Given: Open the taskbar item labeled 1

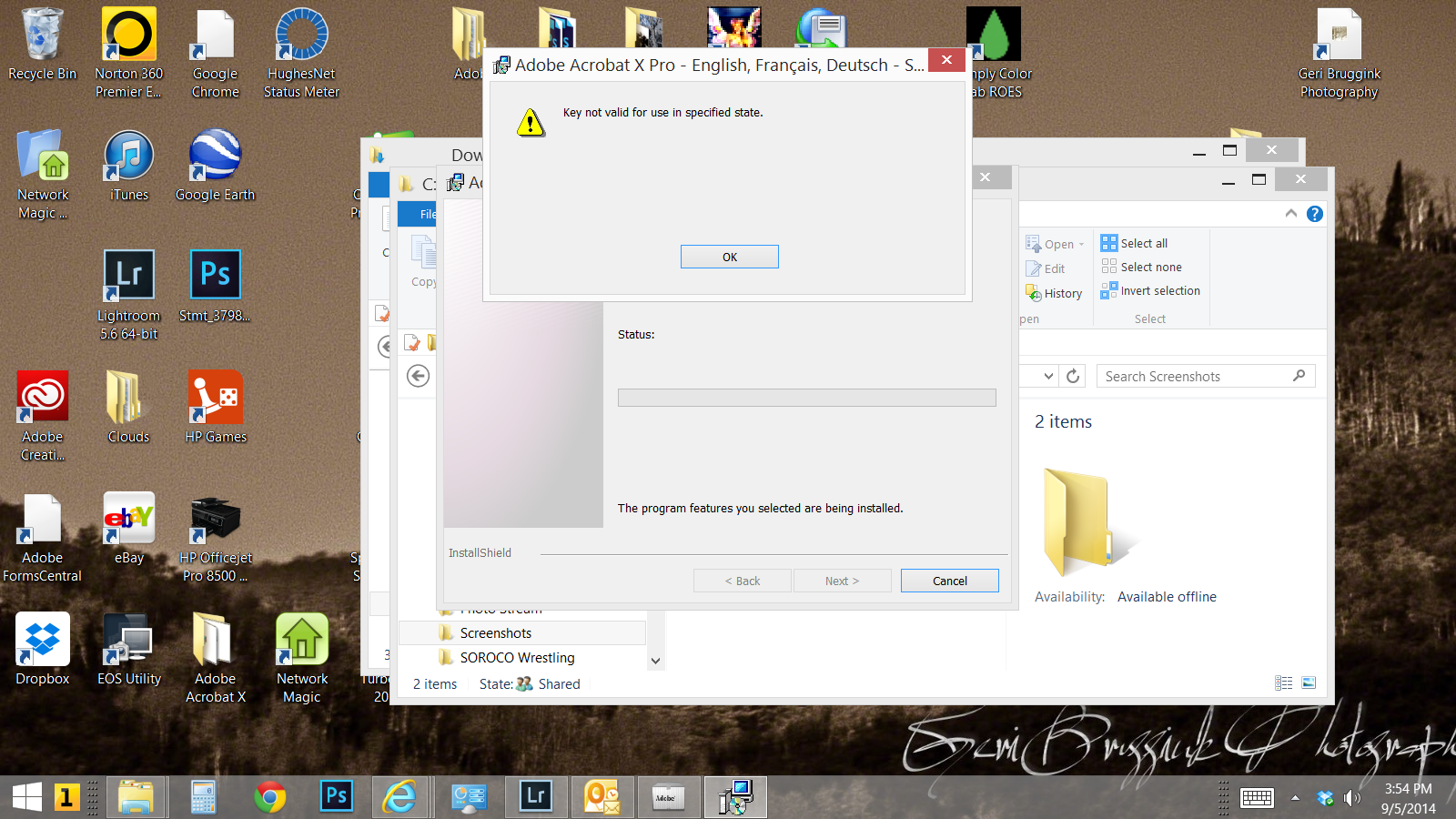Looking at the screenshot, I should [66, 797].
